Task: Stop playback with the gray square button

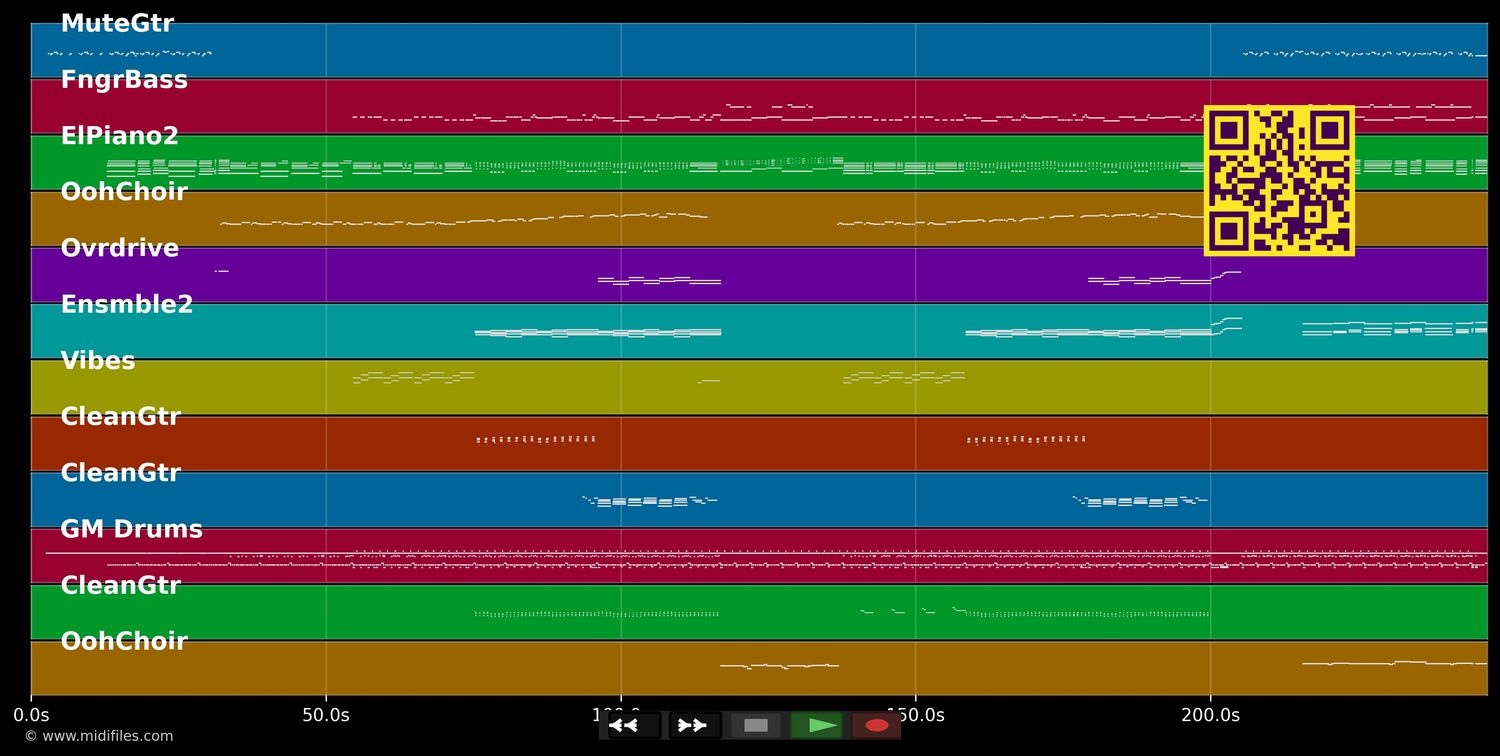Action: point(756,725)
